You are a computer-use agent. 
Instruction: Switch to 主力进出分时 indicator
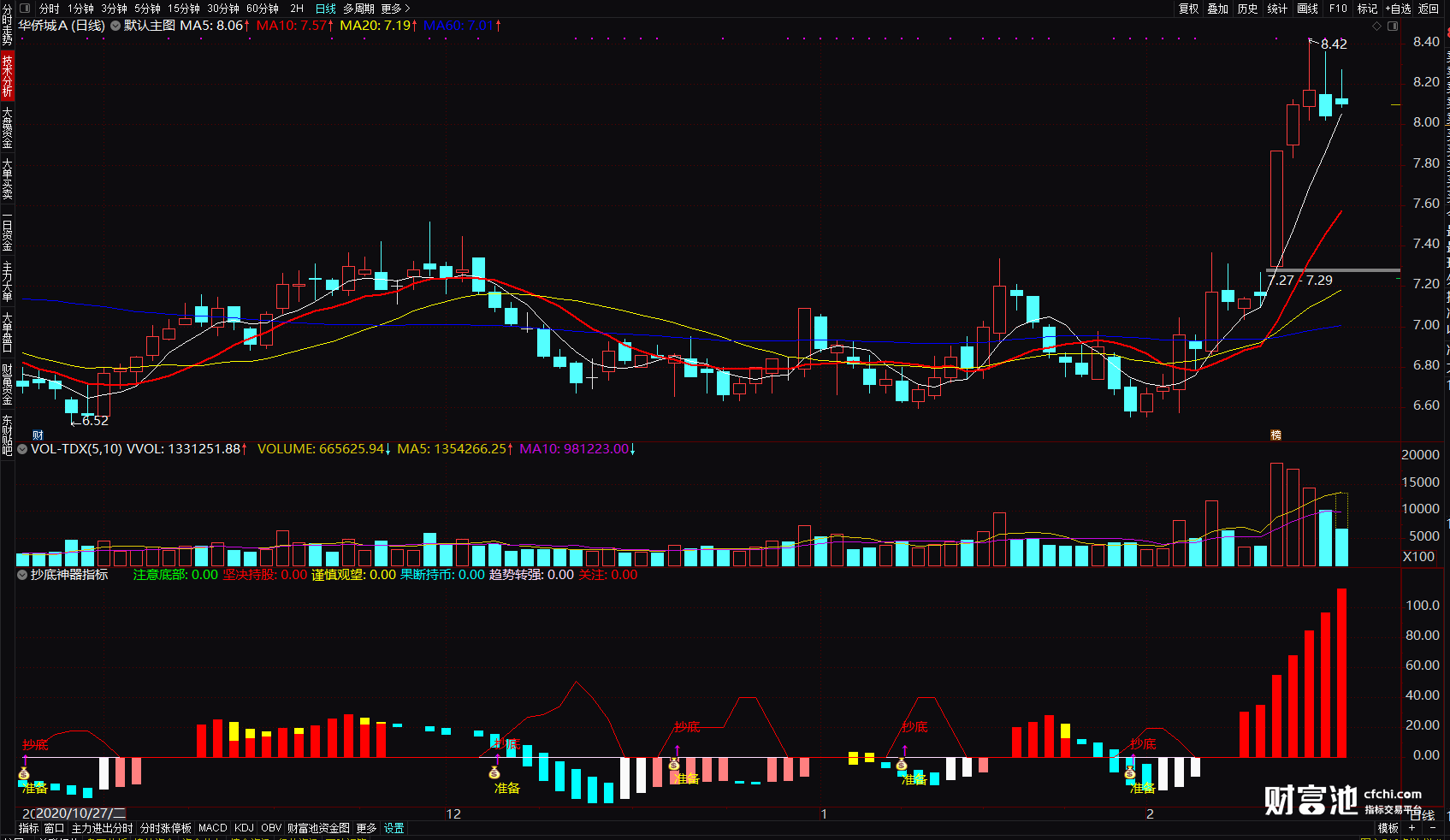[102, 828]
